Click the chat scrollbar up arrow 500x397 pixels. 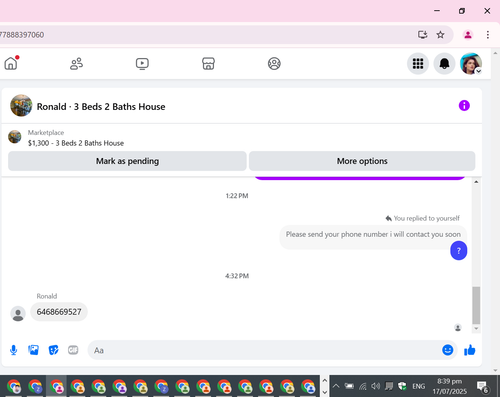(476, 182)
